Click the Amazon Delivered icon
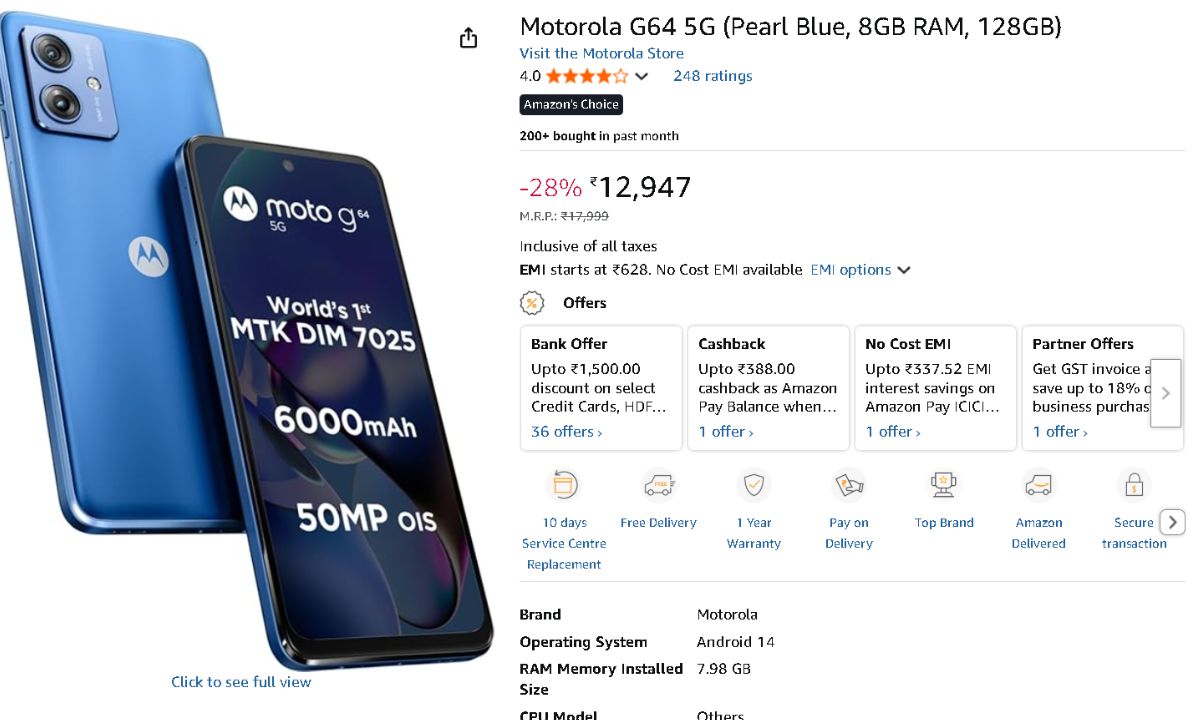This screenshot has width=1200, height=720. (1039, 486)
